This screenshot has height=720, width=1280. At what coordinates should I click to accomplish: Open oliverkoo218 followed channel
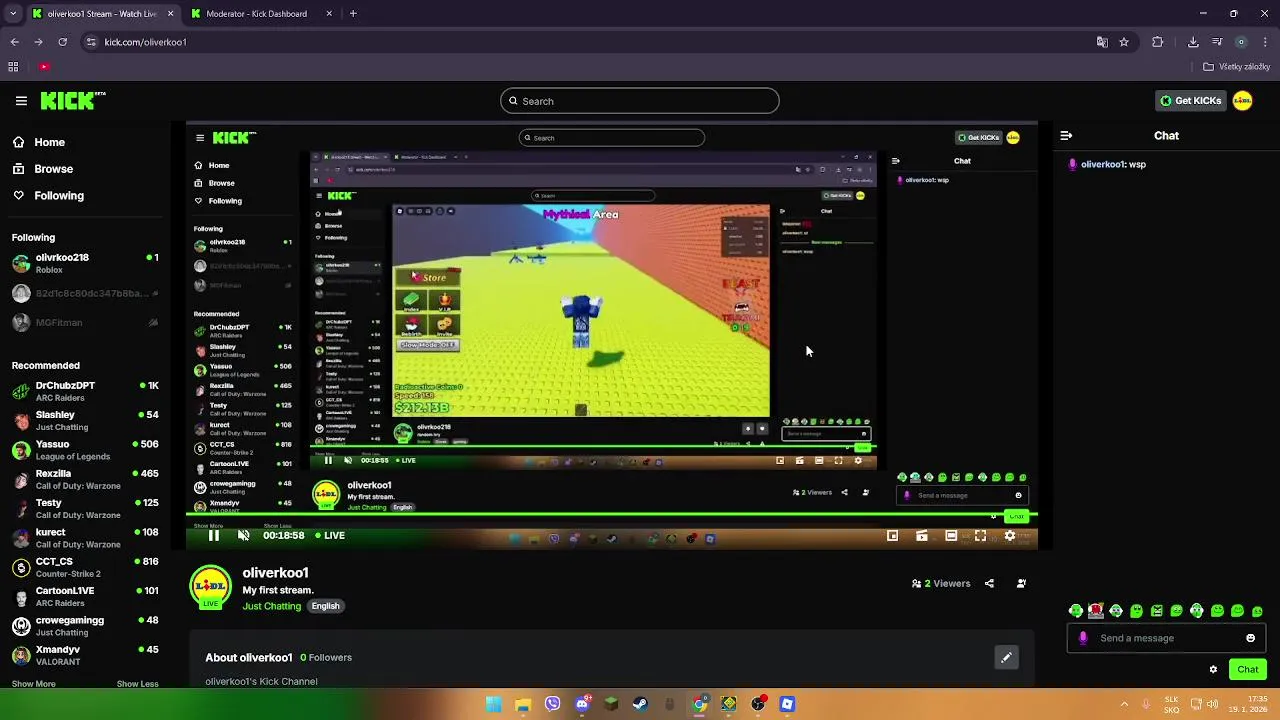(85, 263)
